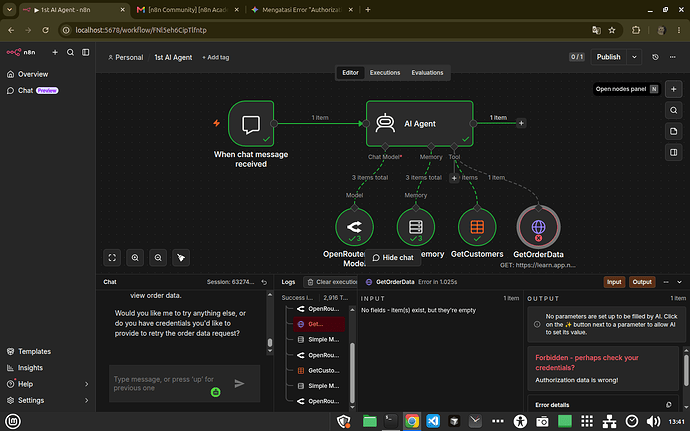This screenshot has height=431, width=690.
Task: Click Clear execution button in Logs
Action: pyautogui.click(x=332, y=282)
